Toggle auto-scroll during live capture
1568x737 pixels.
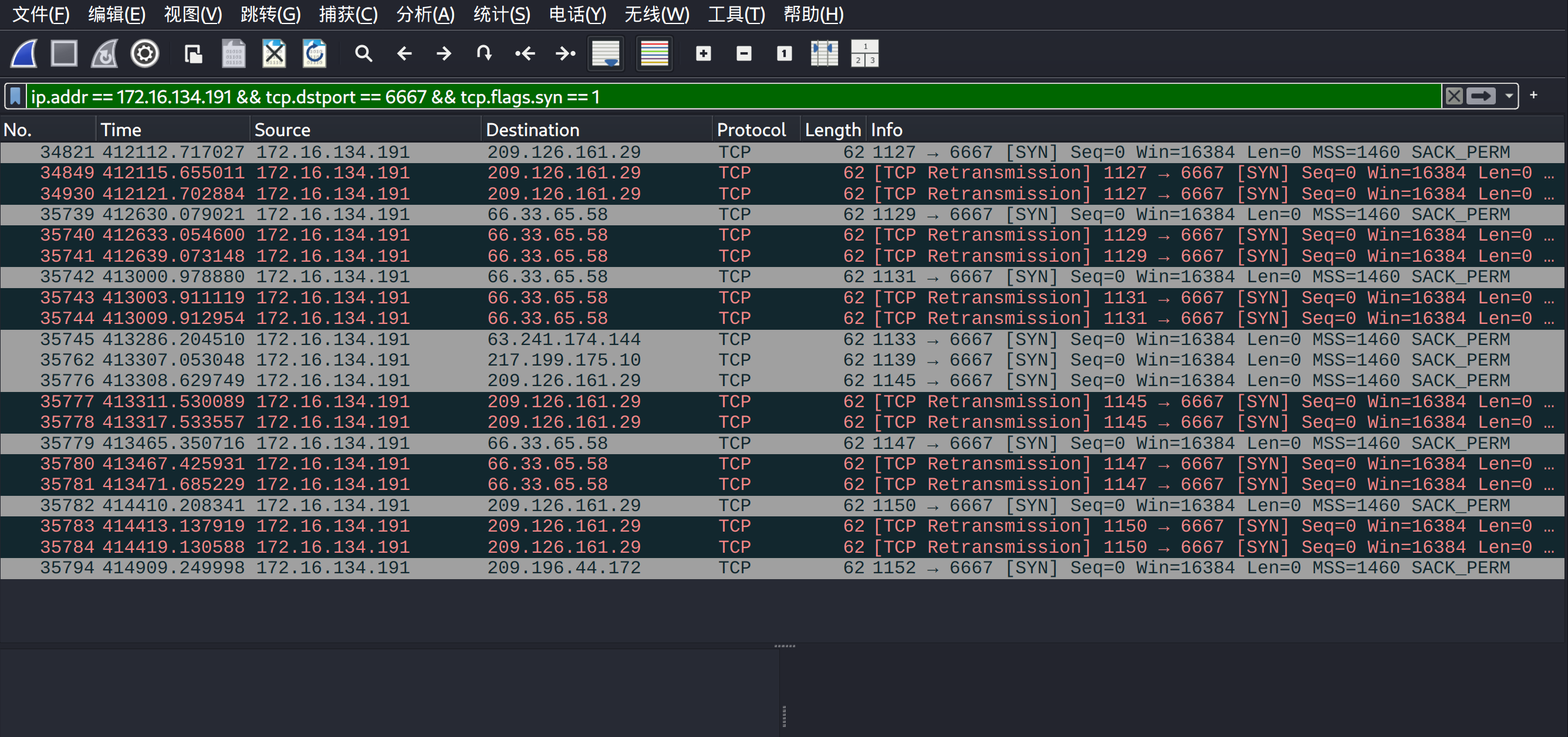point(606,53)
